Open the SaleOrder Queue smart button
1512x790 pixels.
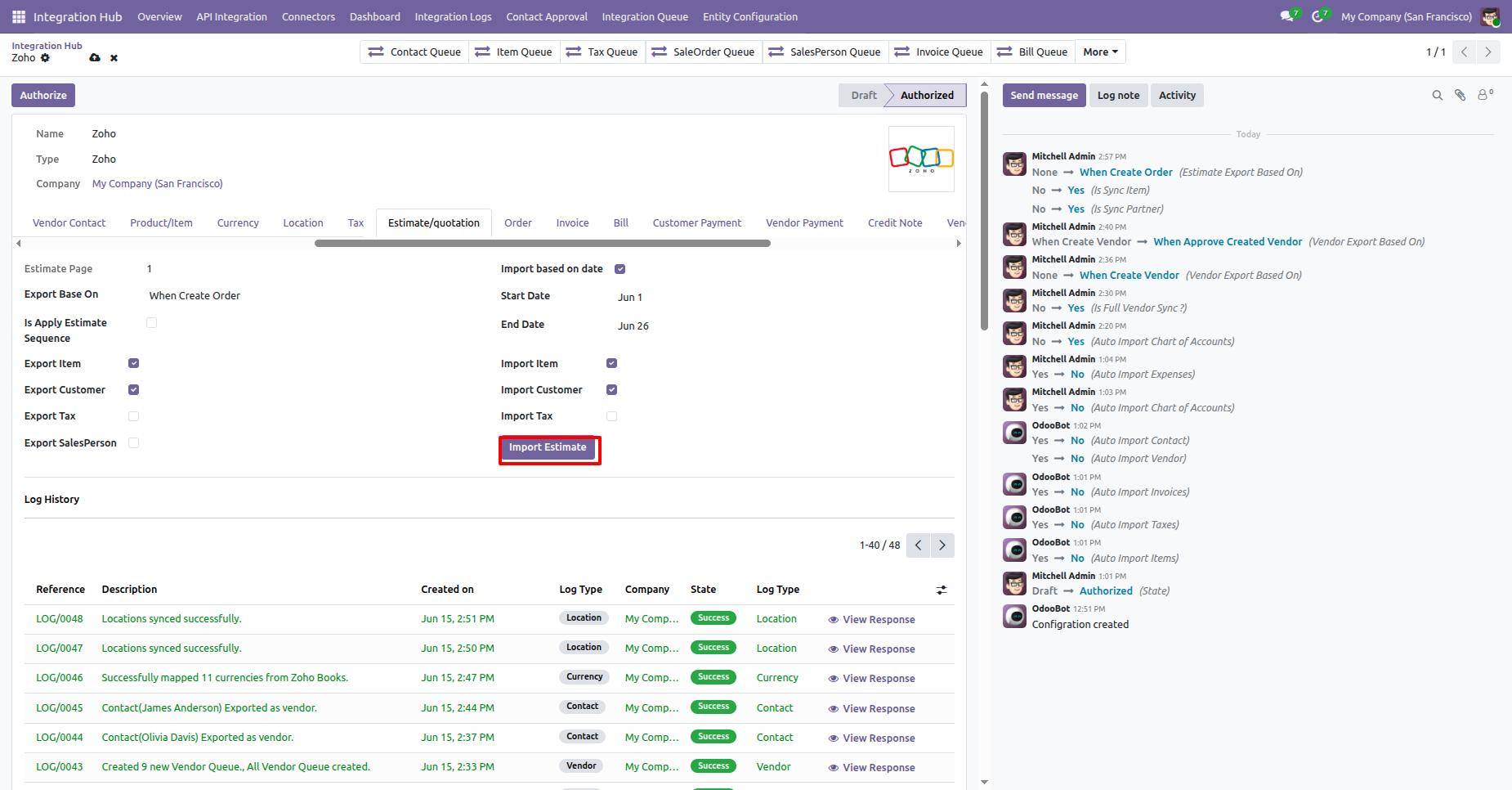(x=703, y=52)
